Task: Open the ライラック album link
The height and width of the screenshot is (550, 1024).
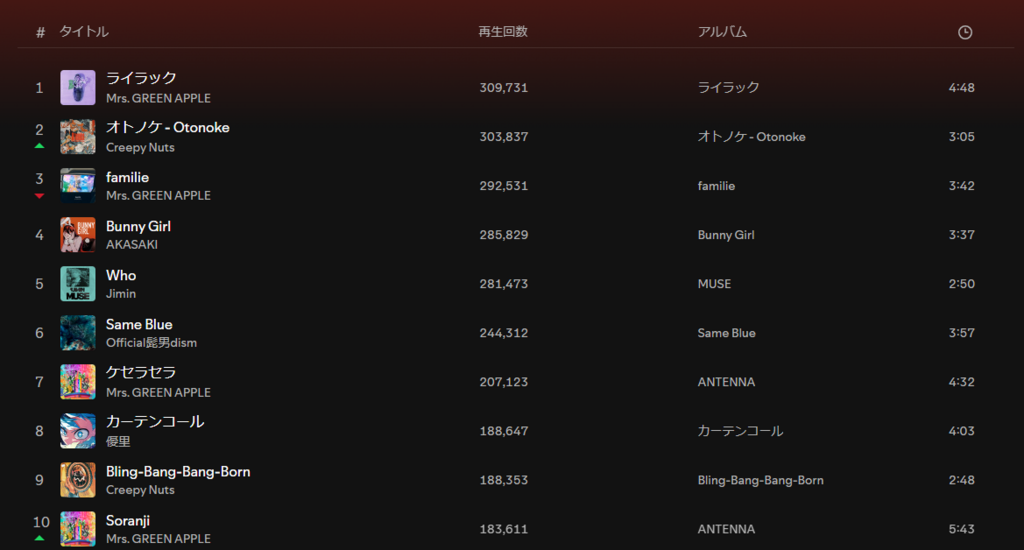Action: click(x=728, y=88)
